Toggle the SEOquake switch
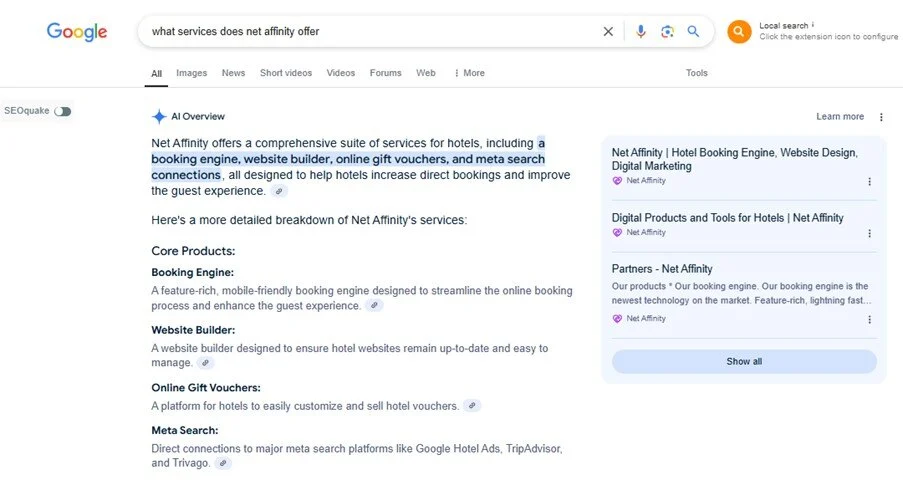Image resolution: width=903 pixels, height=485 pixels. (63, 111)
